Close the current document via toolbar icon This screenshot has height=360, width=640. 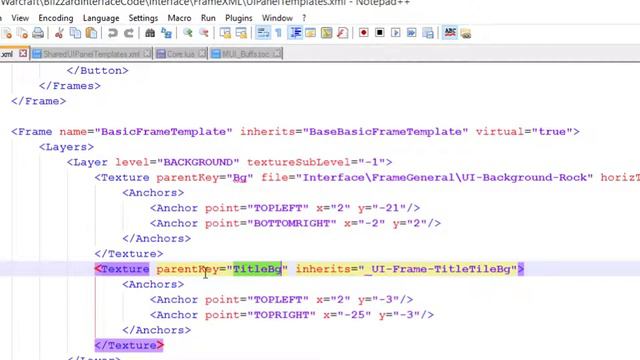click(x=7, y=33)
